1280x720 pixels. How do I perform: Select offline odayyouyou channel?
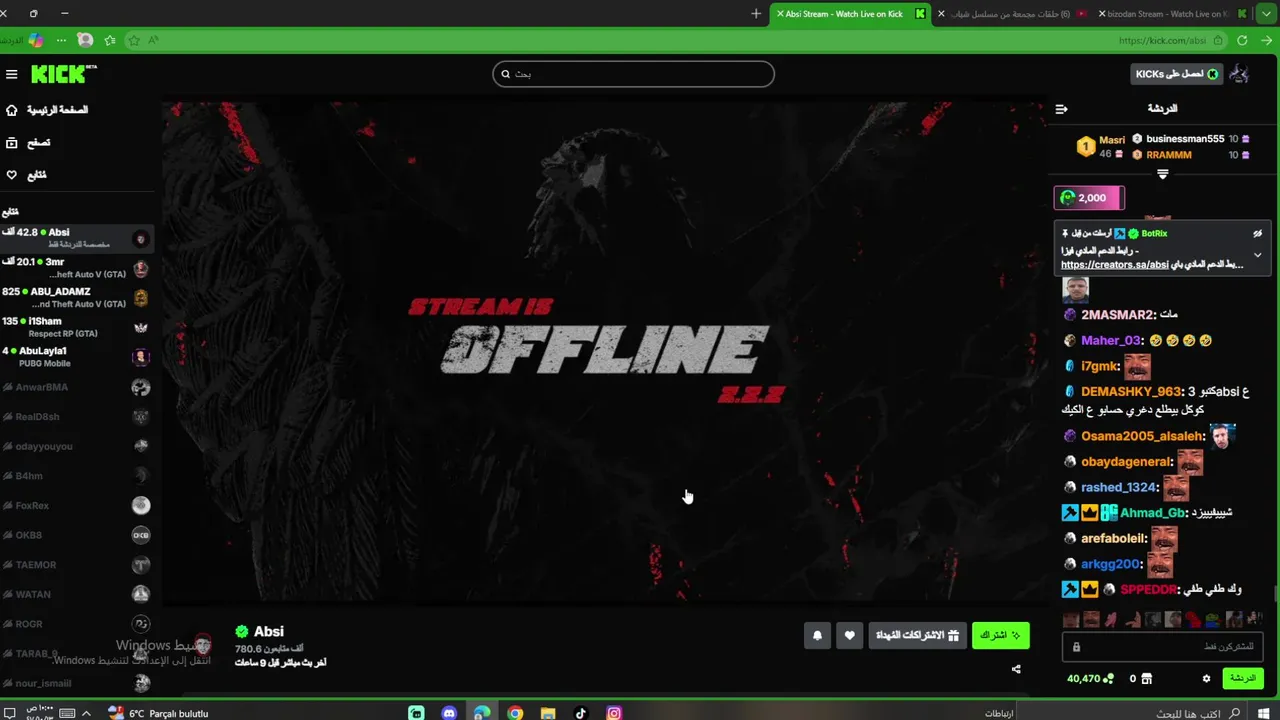point(77,446)
